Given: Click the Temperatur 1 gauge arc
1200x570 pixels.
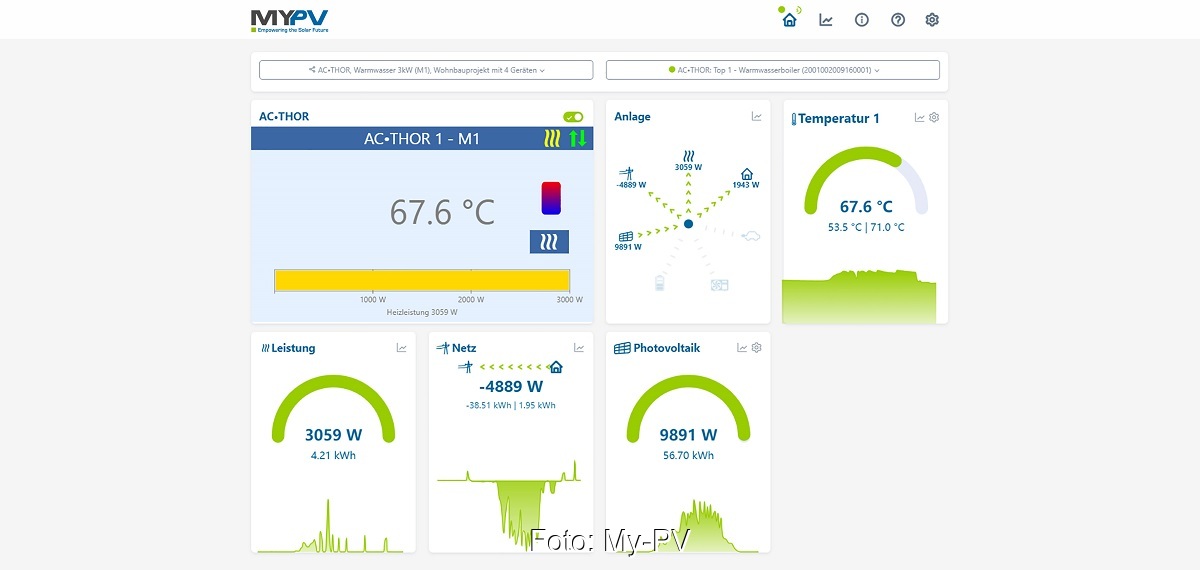Looking at the screenshot, I should [855, 160].
